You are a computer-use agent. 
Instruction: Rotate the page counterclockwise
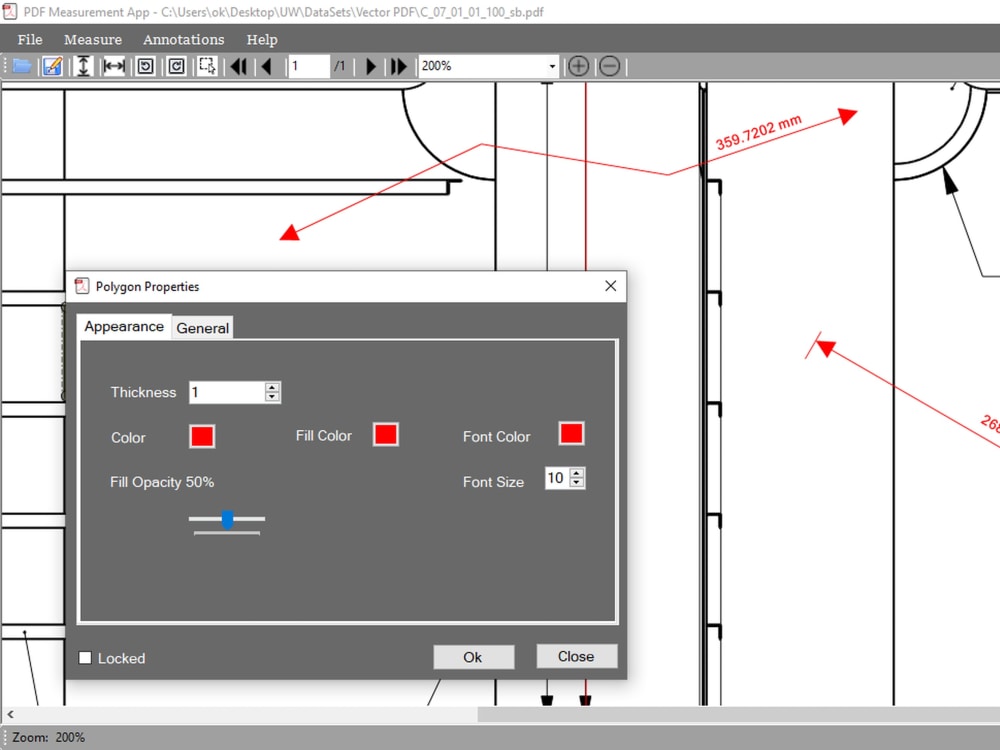coord(145,66)
